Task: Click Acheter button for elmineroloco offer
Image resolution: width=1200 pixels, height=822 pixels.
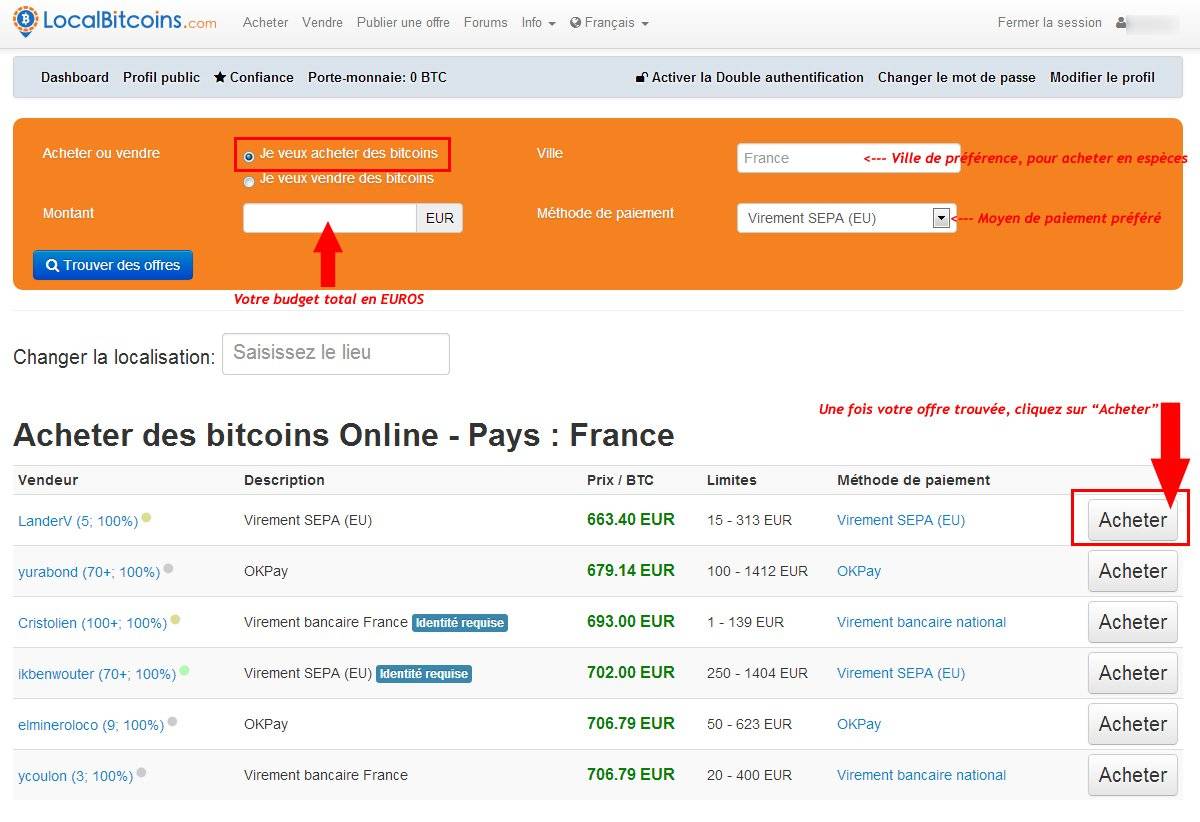Action: pyautogui.click(x=1133, y=724)
